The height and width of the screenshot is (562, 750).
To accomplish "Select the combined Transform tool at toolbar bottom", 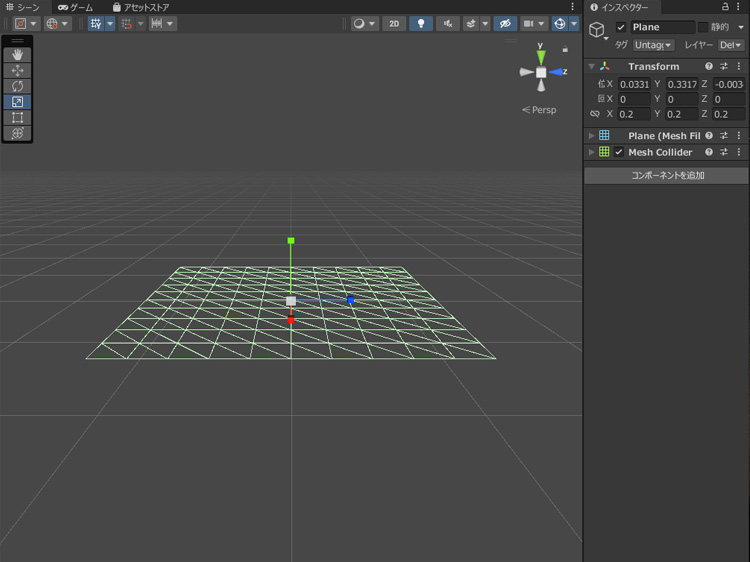I will 17,133.
